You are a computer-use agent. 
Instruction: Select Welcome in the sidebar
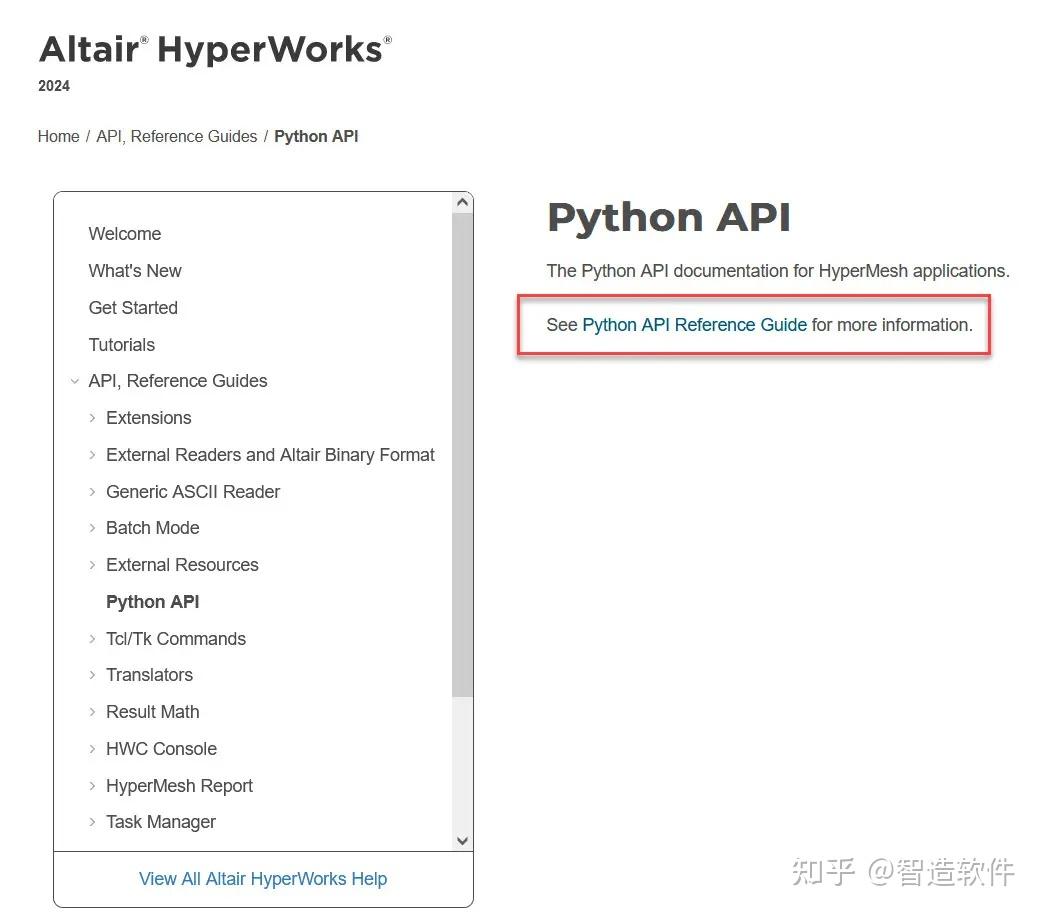124,233
